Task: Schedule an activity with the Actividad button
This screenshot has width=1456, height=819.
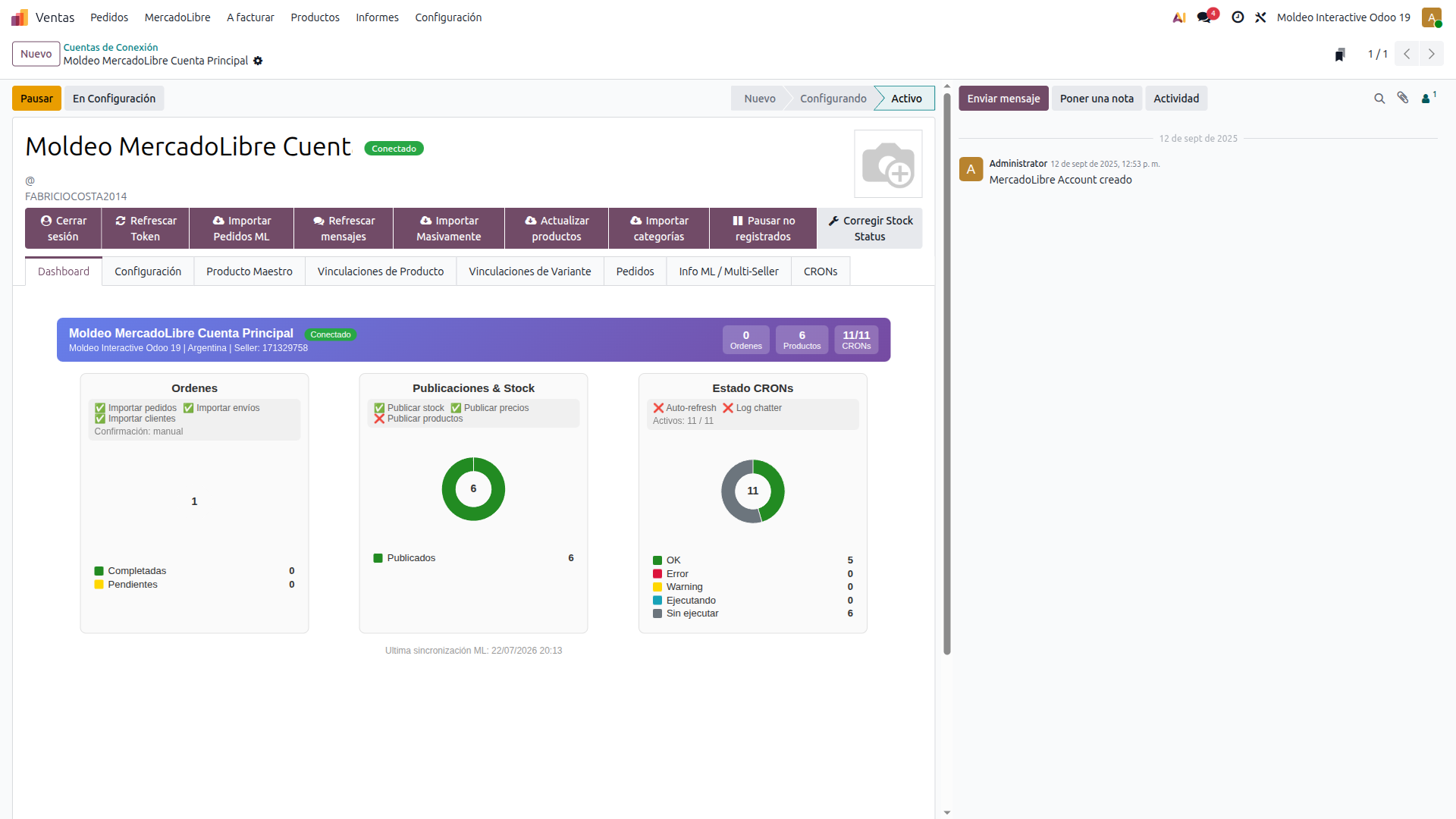Action: point(1176,99)
